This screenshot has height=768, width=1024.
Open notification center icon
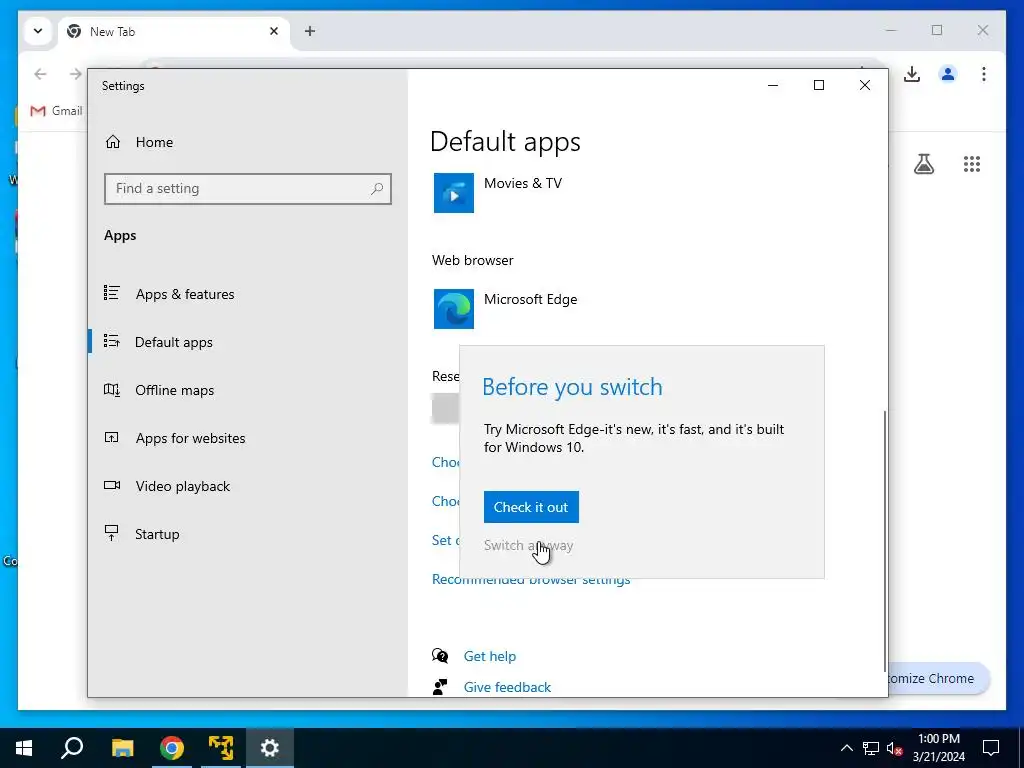point(991,748)
